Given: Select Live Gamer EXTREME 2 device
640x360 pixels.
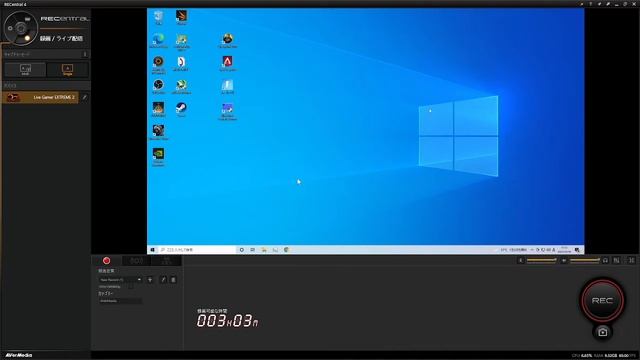Looking at the screenshot, I should (x=40, y=97).
